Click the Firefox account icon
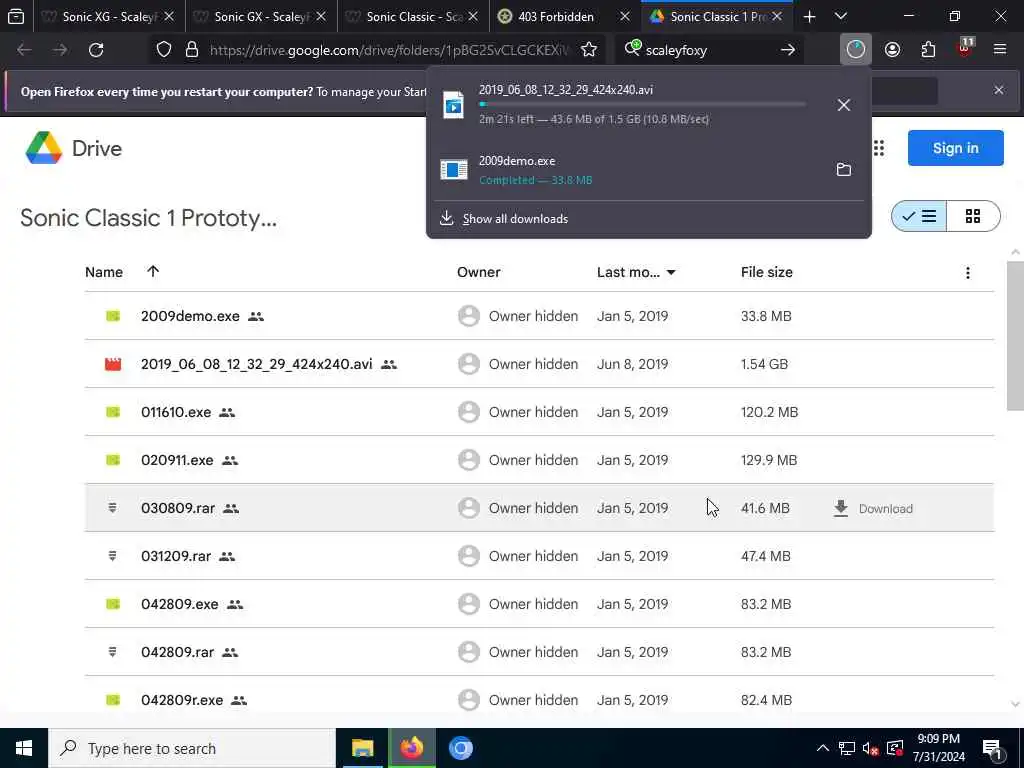Screen dimensions: 1024x768 pyautogui.click(x=892, y=50)
